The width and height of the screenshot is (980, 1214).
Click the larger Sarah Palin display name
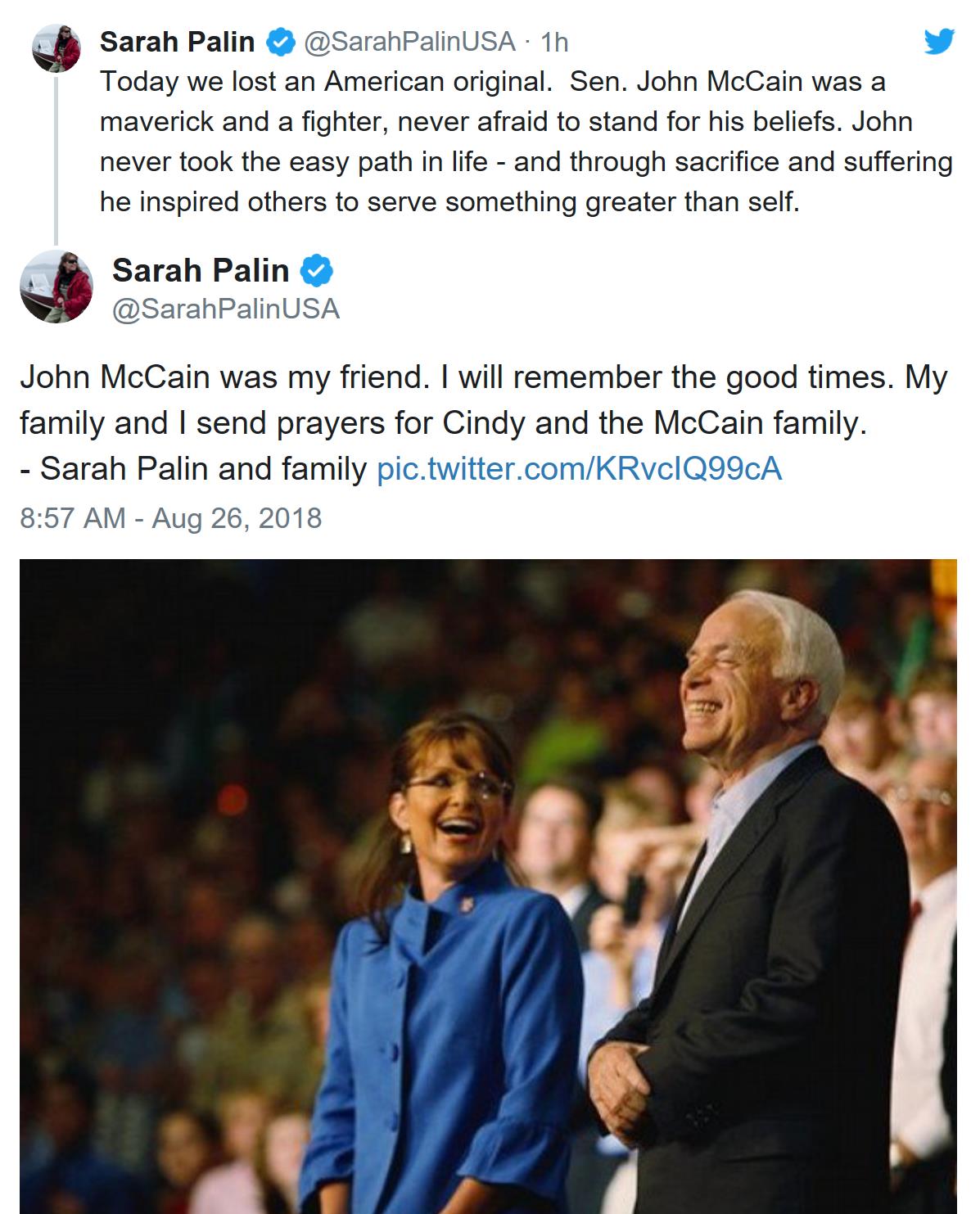pos(201,270)
